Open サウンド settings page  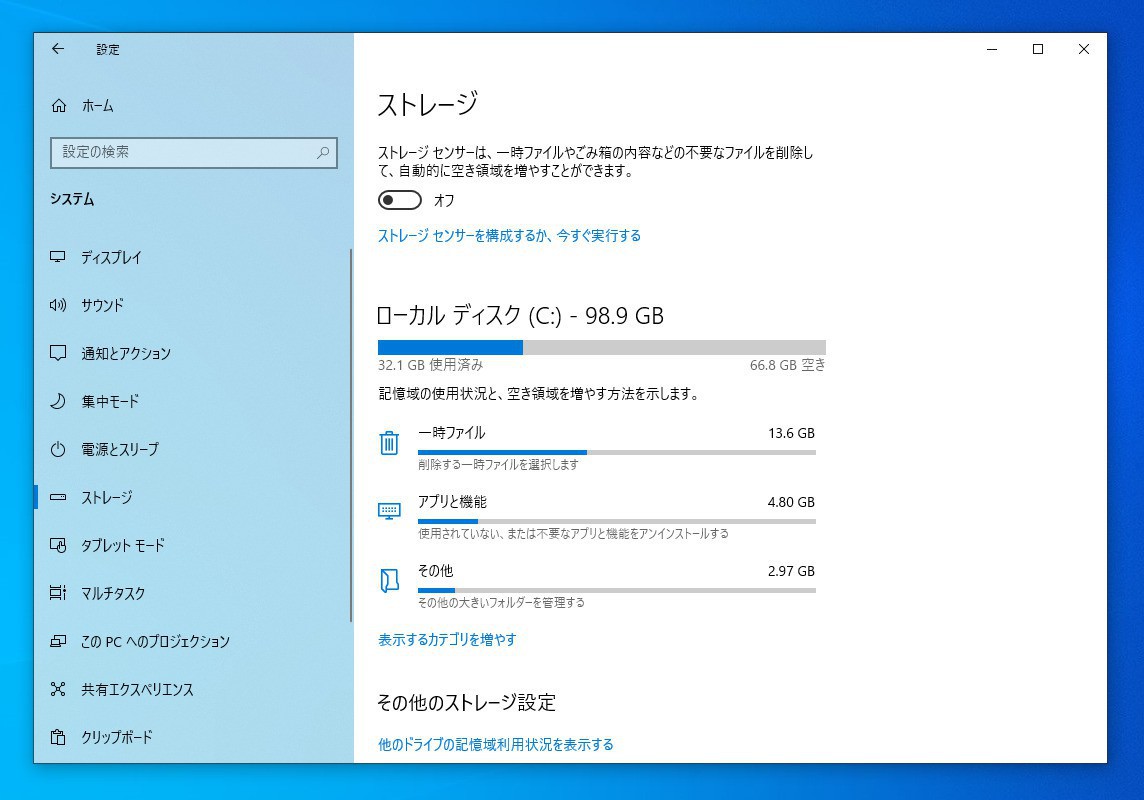[x=193, y=305]
